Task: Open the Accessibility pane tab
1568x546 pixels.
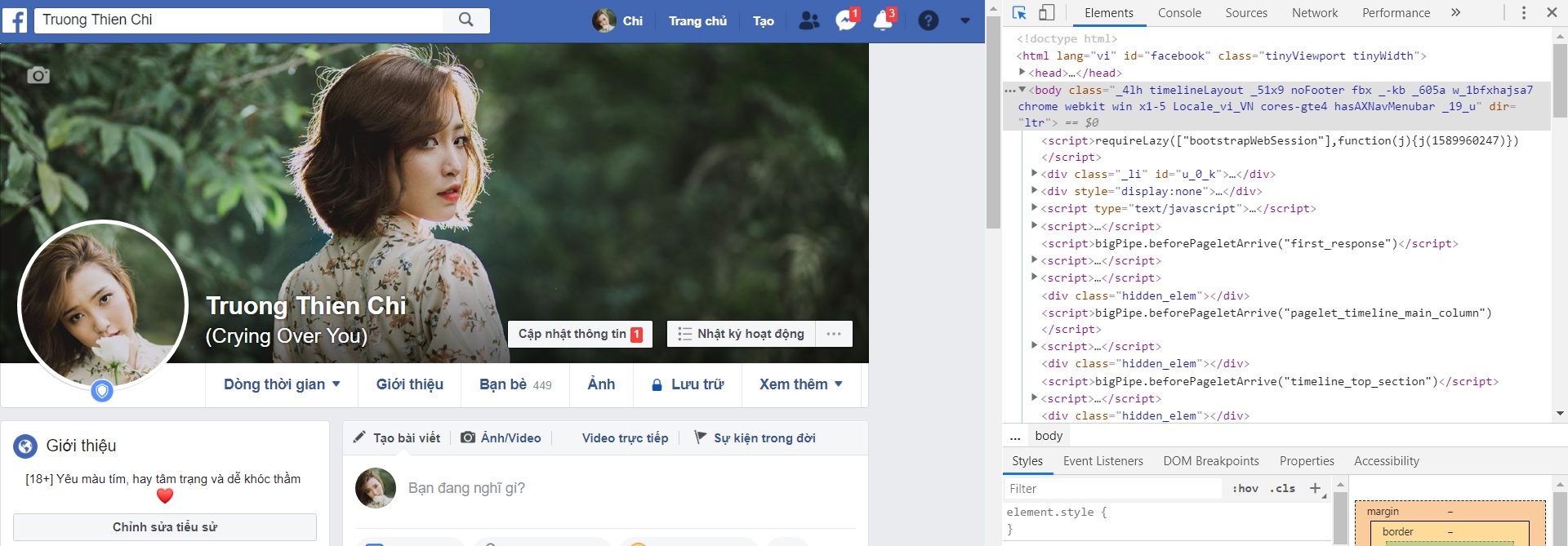Action: tap(1387, 461)
